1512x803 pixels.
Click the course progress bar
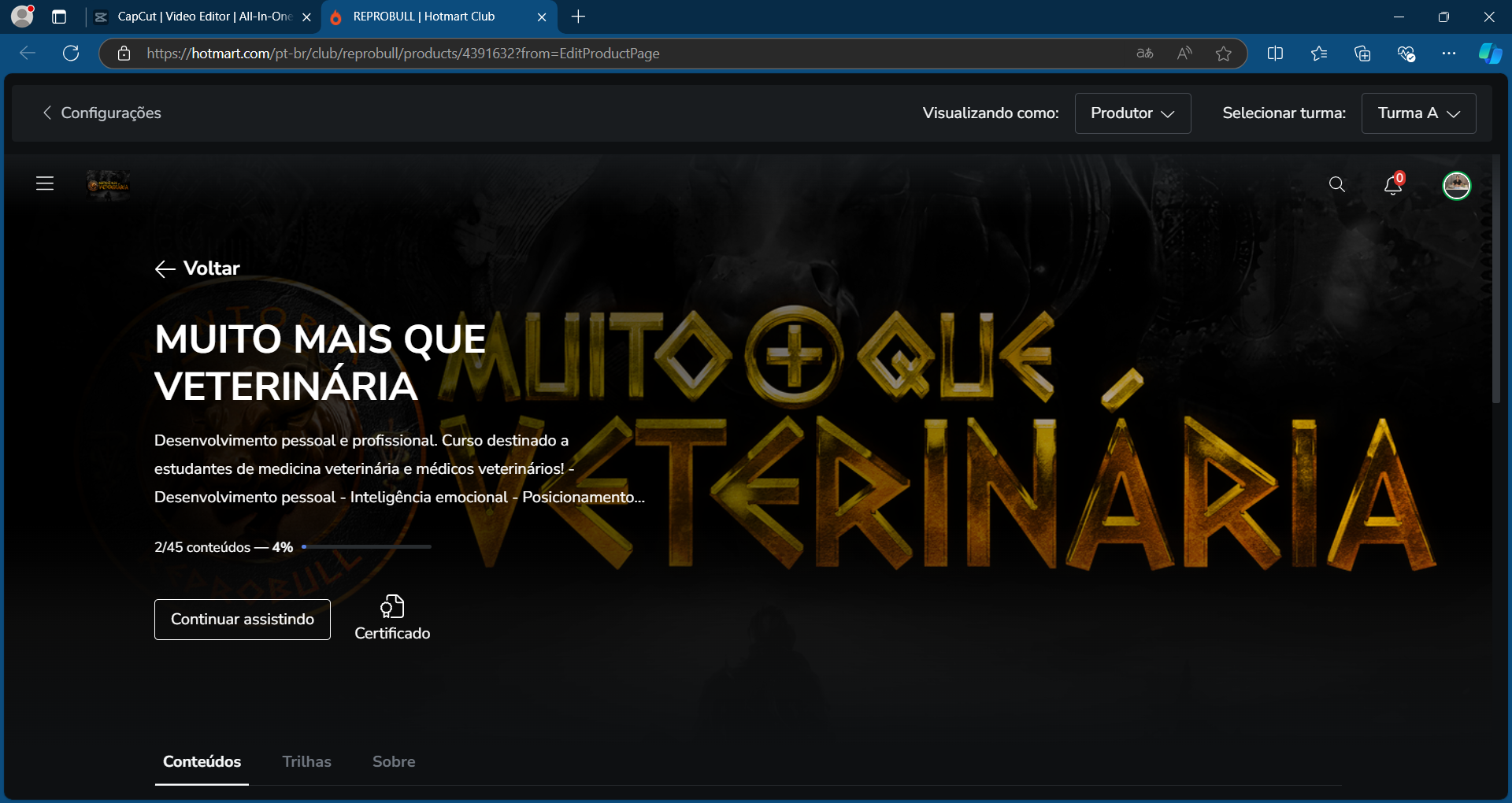(366, 546)
